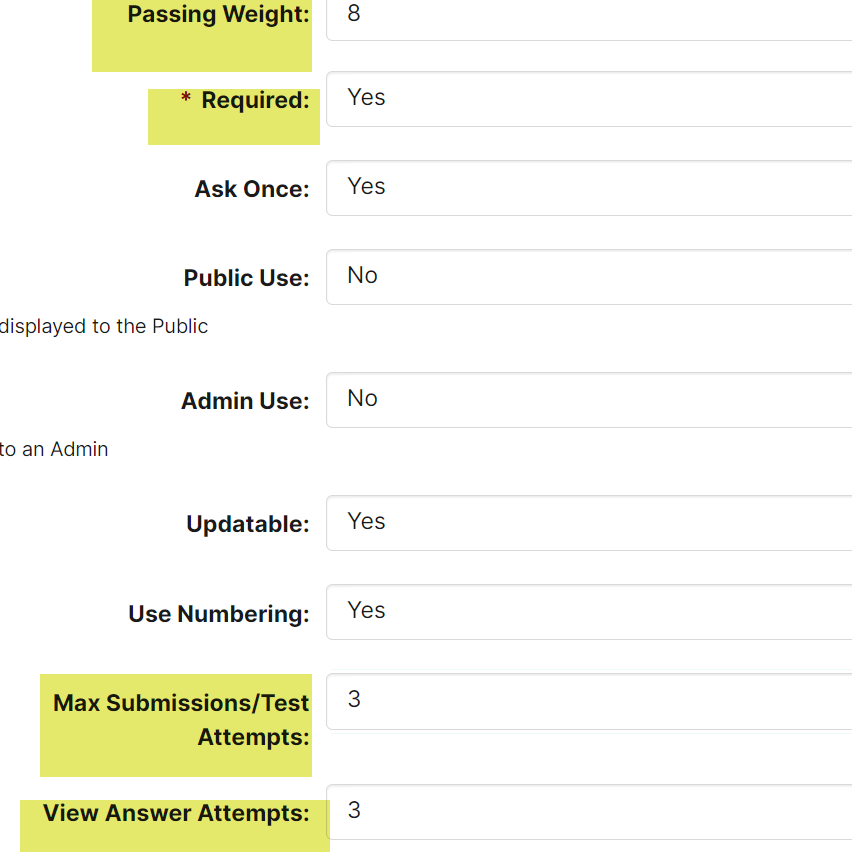The image size is (852, 852).
Task: Open the Admin Use dropdown showing No
Action: coord(588,399)
